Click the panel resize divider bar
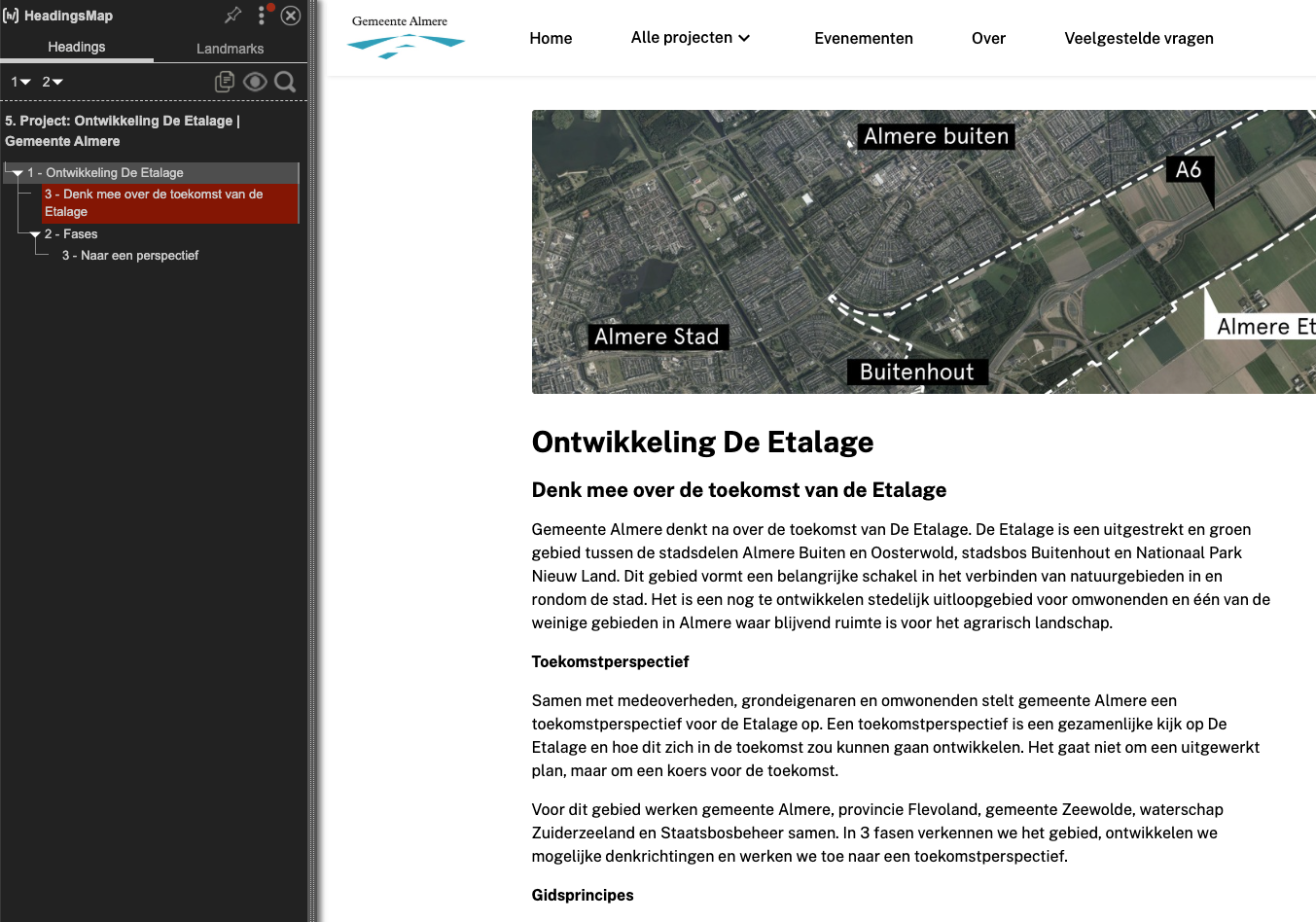The width and height of the screenshot is (1316, 922). 313,461
